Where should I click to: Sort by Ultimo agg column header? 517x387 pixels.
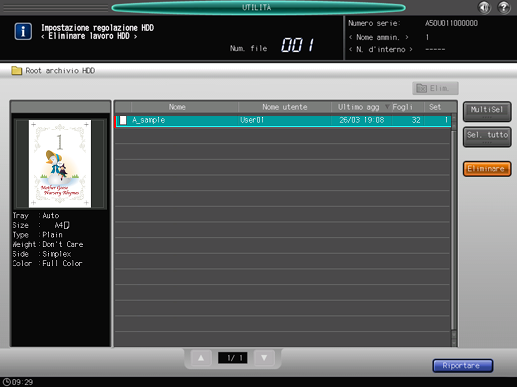click(x=361, y=107)
